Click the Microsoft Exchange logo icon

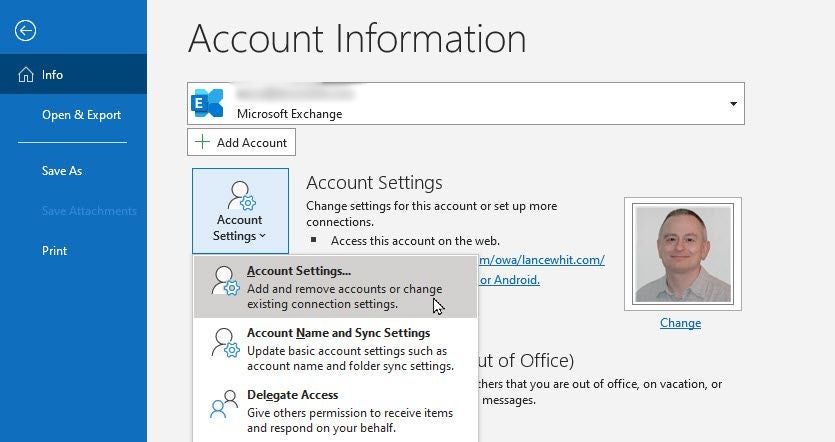207,103
